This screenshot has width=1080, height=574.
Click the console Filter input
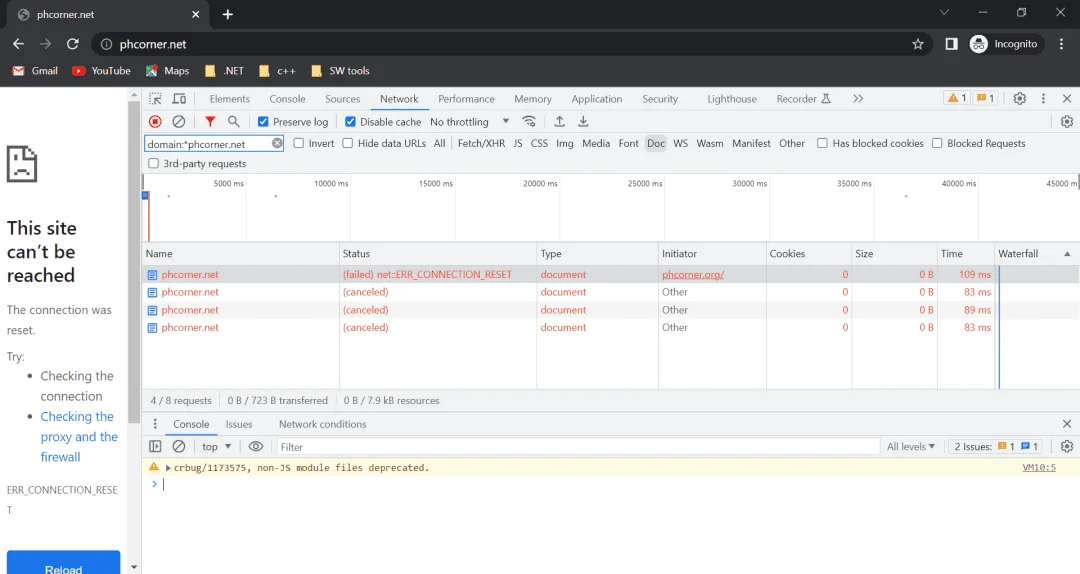pyautogui.click(x=577, y=447)
